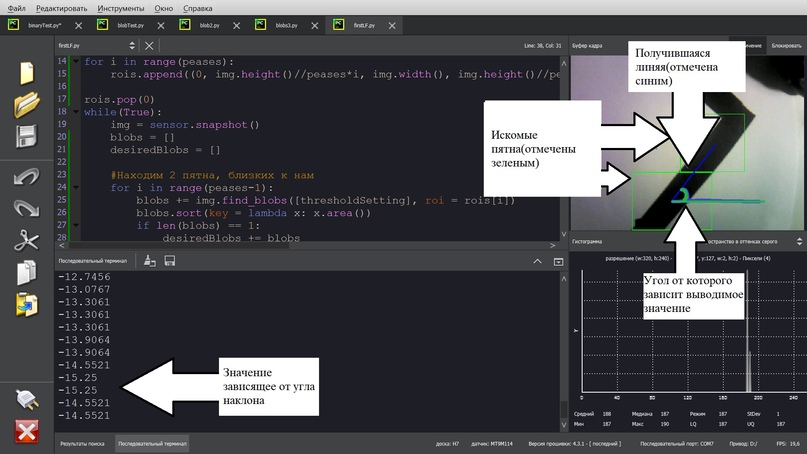Image resolution: width=807 pixels, height=454 pixels.
Task: Click the editor horizontal scrollbar left arrow
Action: pyautogui.click(x=62, y=246)
